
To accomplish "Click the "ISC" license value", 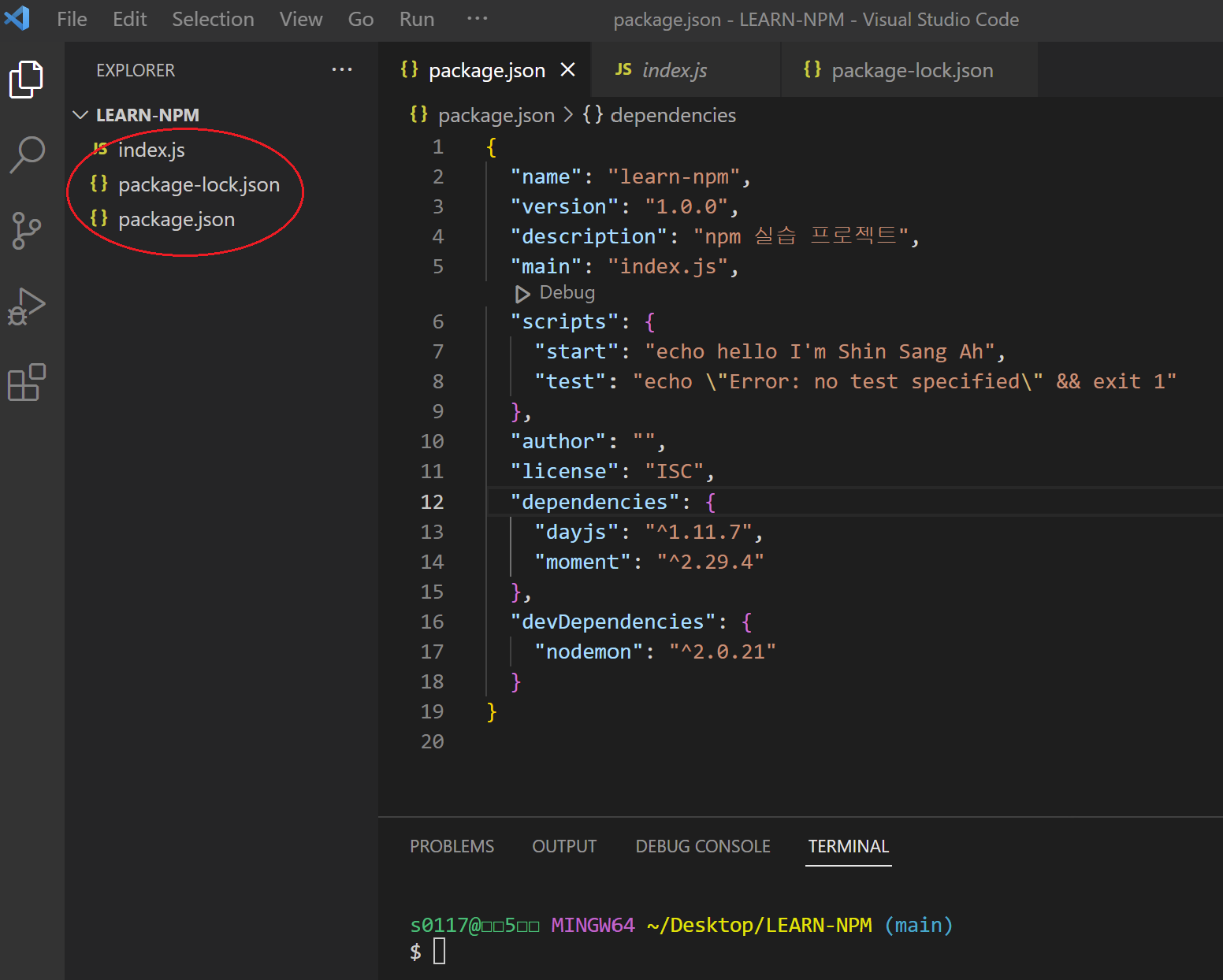I will pyautogui.click(x=674, y=471).
